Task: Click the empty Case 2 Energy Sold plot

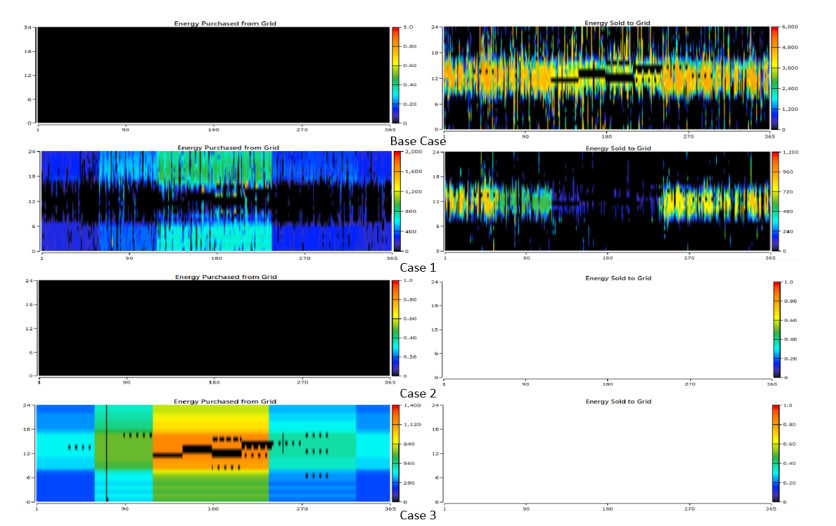Action: (x=607, y=329)
